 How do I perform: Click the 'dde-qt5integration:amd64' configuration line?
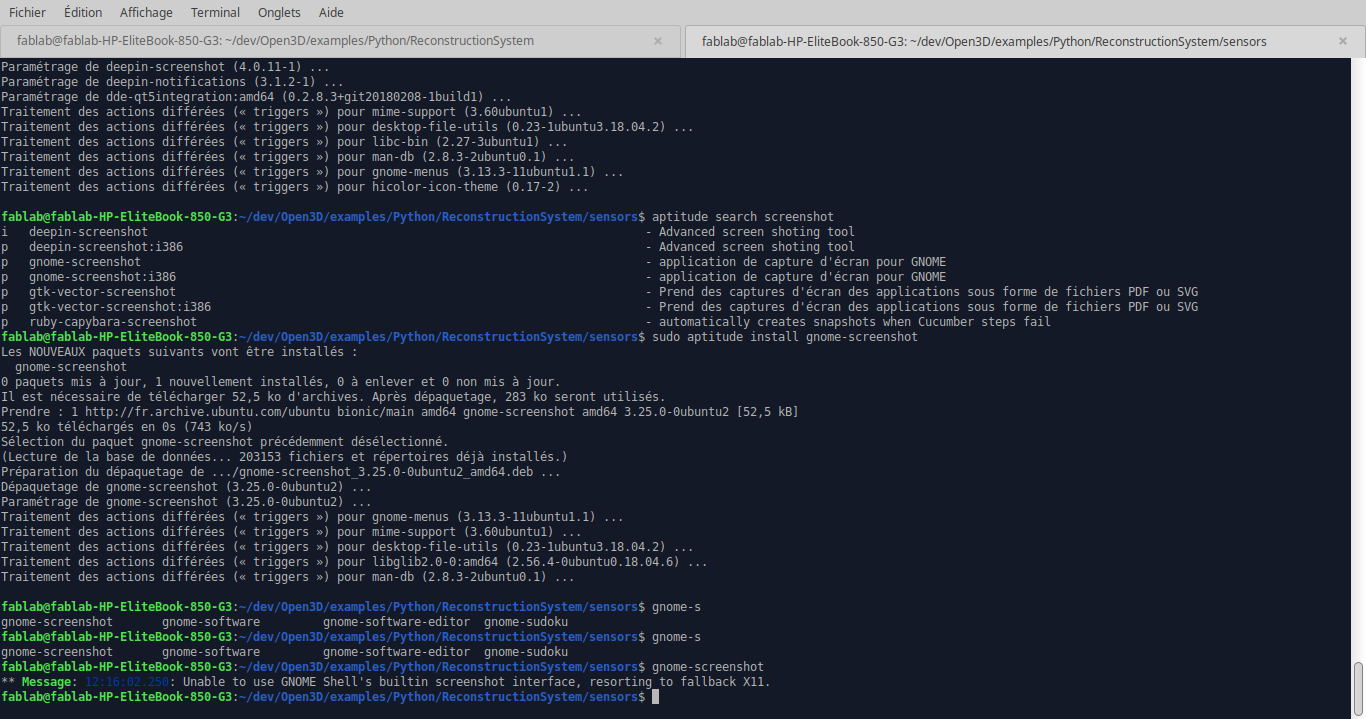[256, 97]
